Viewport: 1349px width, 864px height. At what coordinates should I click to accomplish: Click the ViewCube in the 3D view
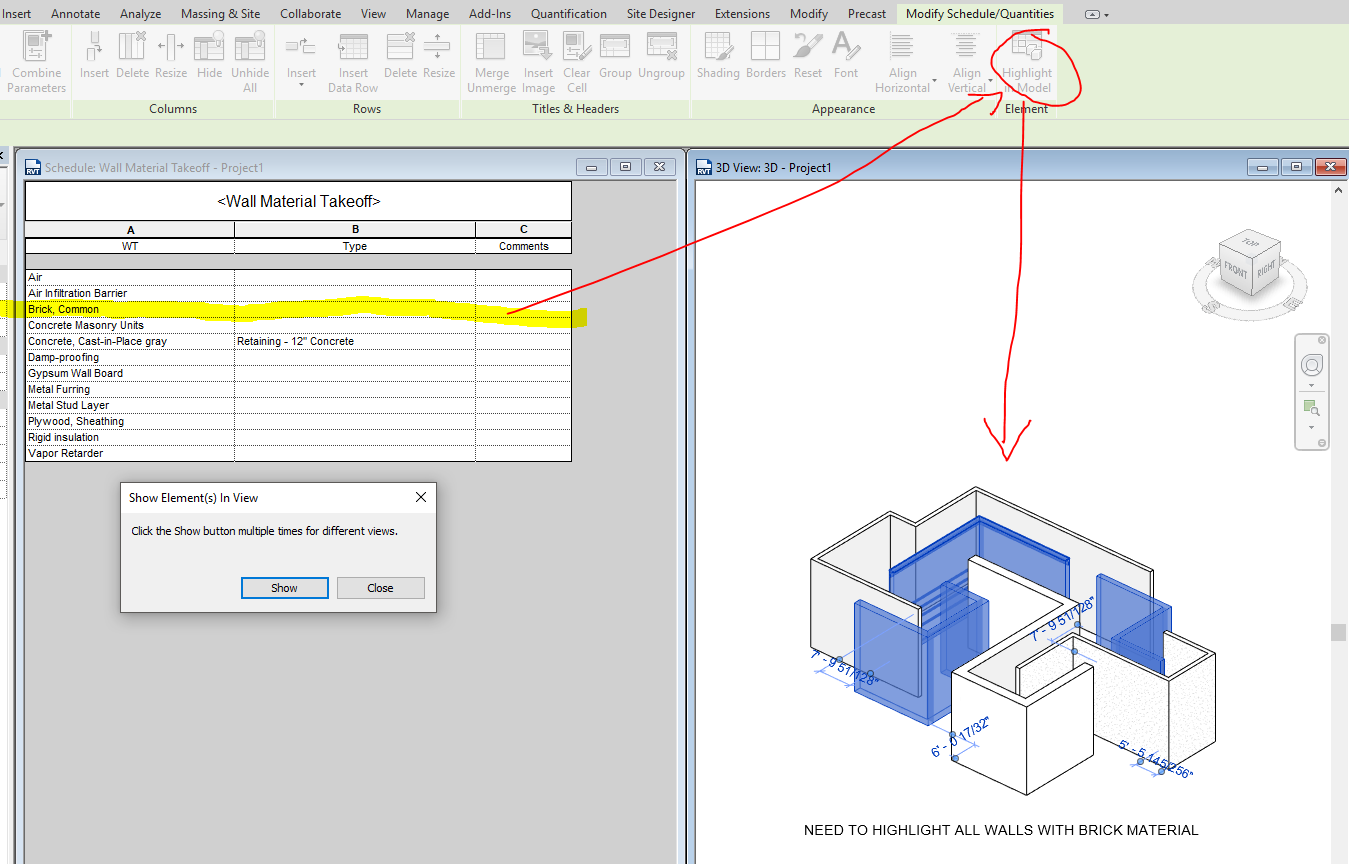point(1248,265)
